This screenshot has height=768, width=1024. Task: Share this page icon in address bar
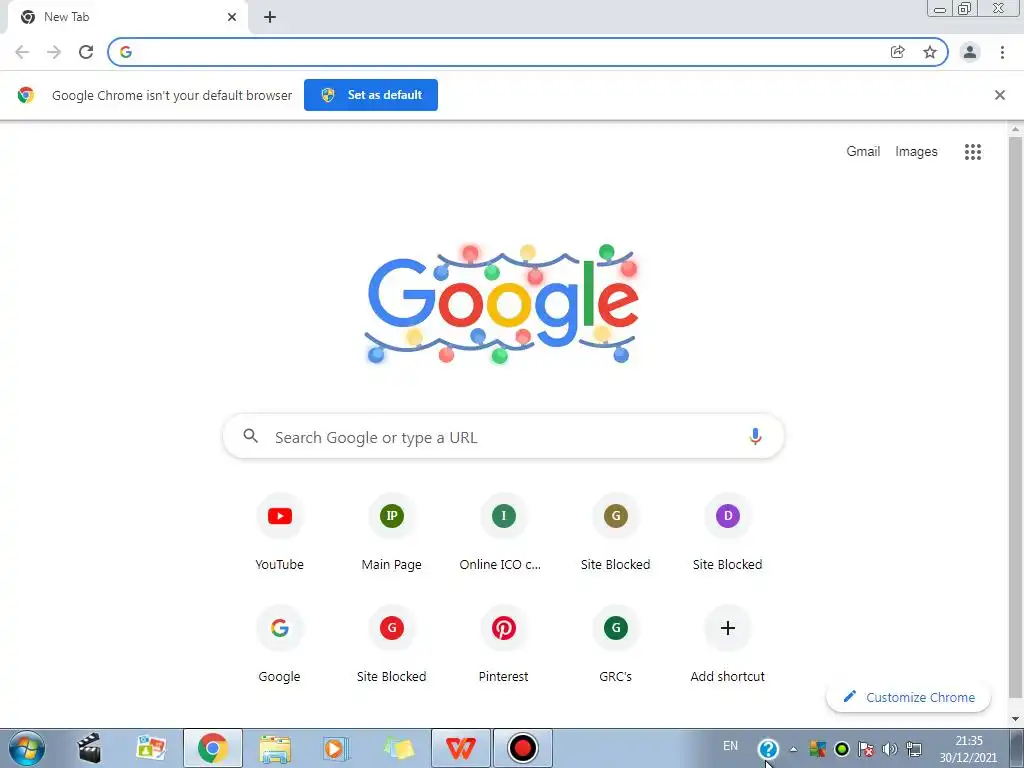click(x=897, y=52)
